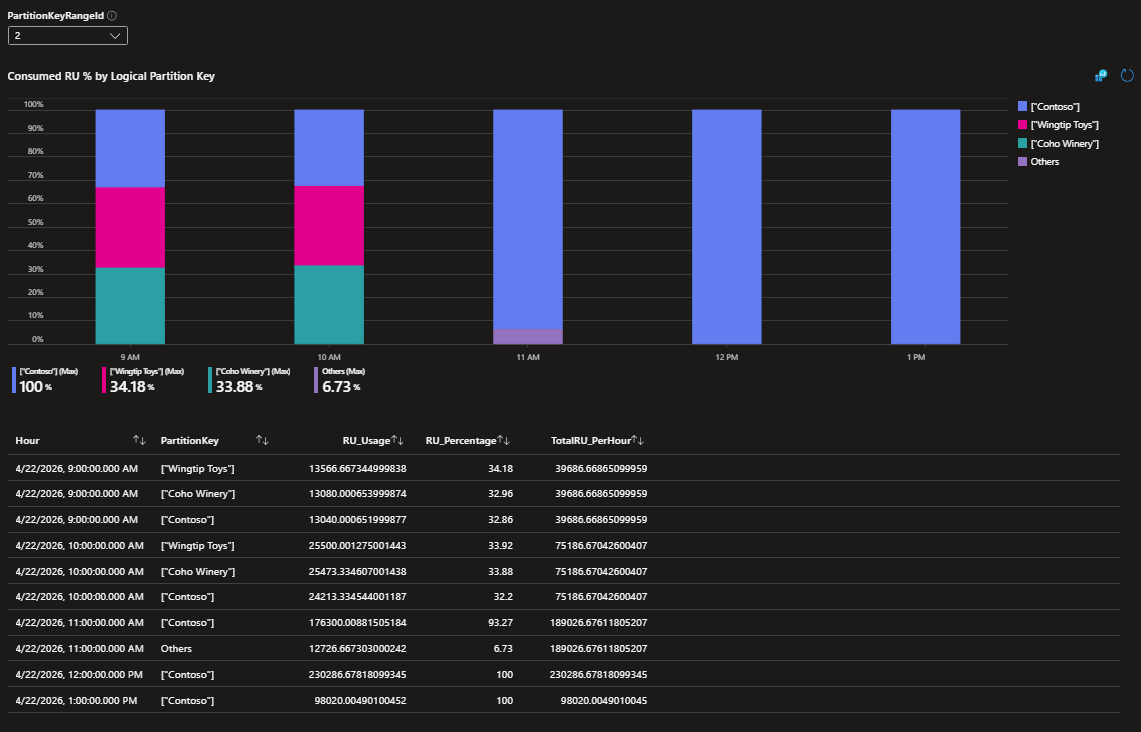Select cell 13080.000653999874 RU usage
Viewport: 1141px width, 732px height.
click(x=357, y=493)
